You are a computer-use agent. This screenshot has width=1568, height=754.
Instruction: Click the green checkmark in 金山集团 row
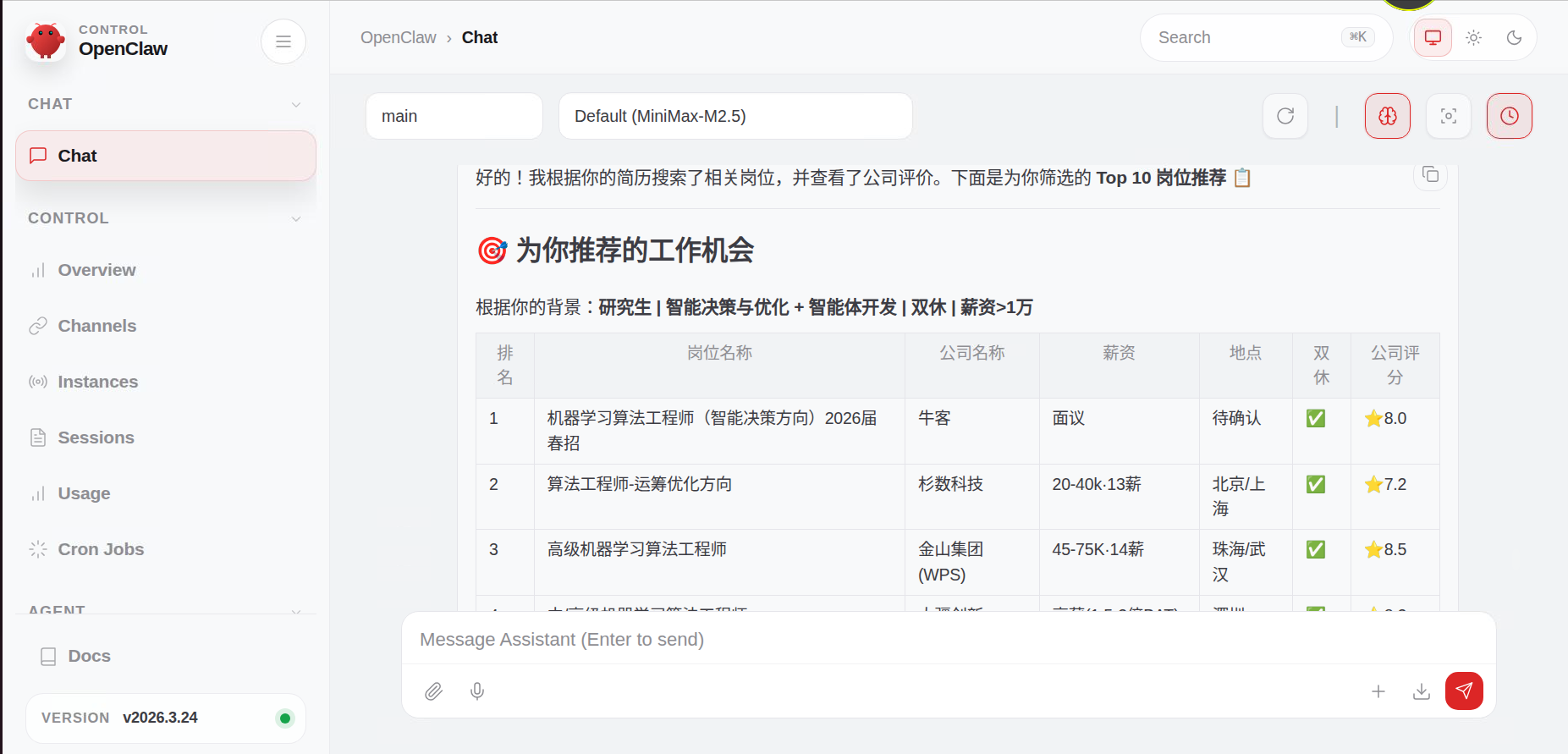pos(1316,549)
